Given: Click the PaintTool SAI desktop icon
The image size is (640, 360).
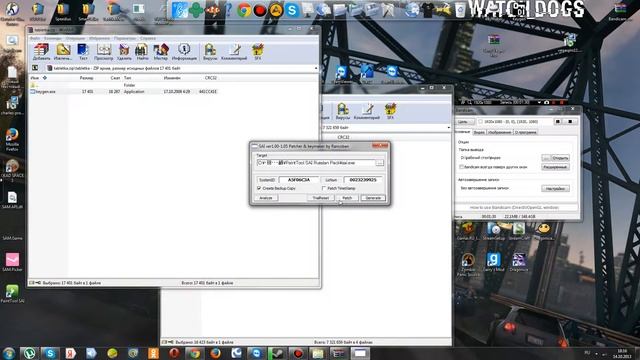Looking at the screenshot, I should coord(12,294).
